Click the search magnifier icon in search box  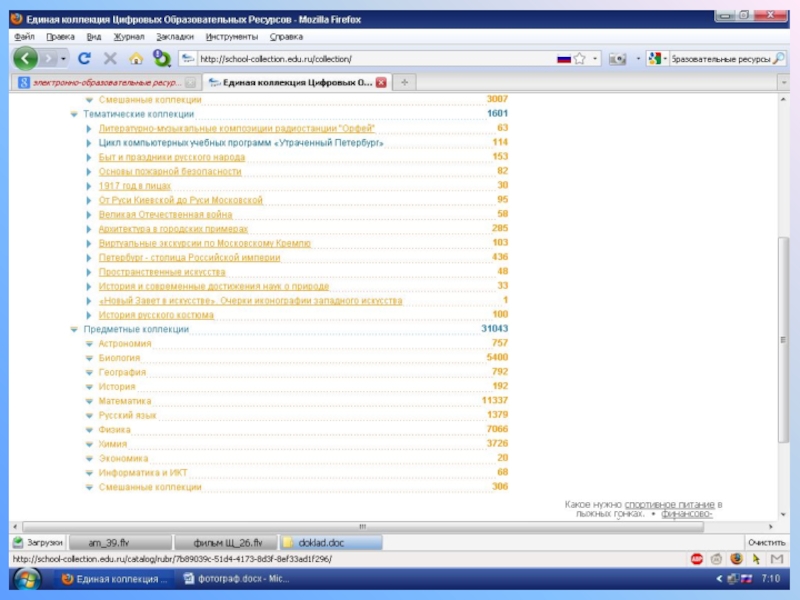pyautogui.click(x=777, y=59)
